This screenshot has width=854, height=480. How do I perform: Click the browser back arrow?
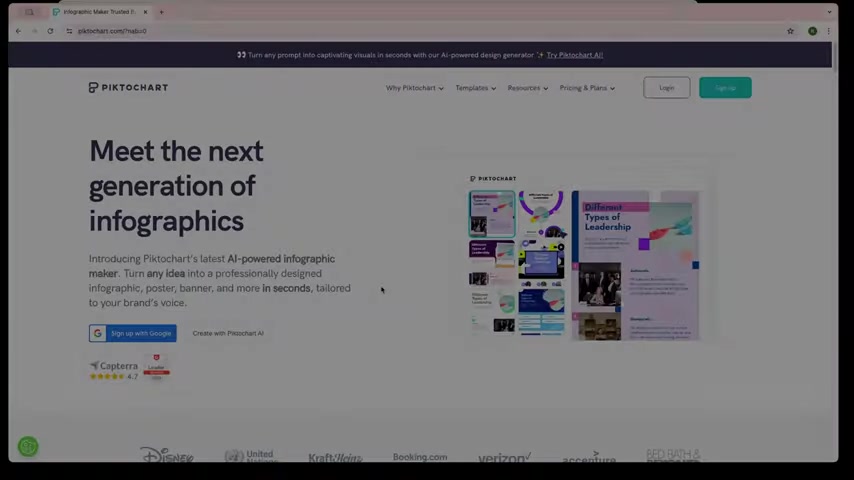(x=19, y=31)
